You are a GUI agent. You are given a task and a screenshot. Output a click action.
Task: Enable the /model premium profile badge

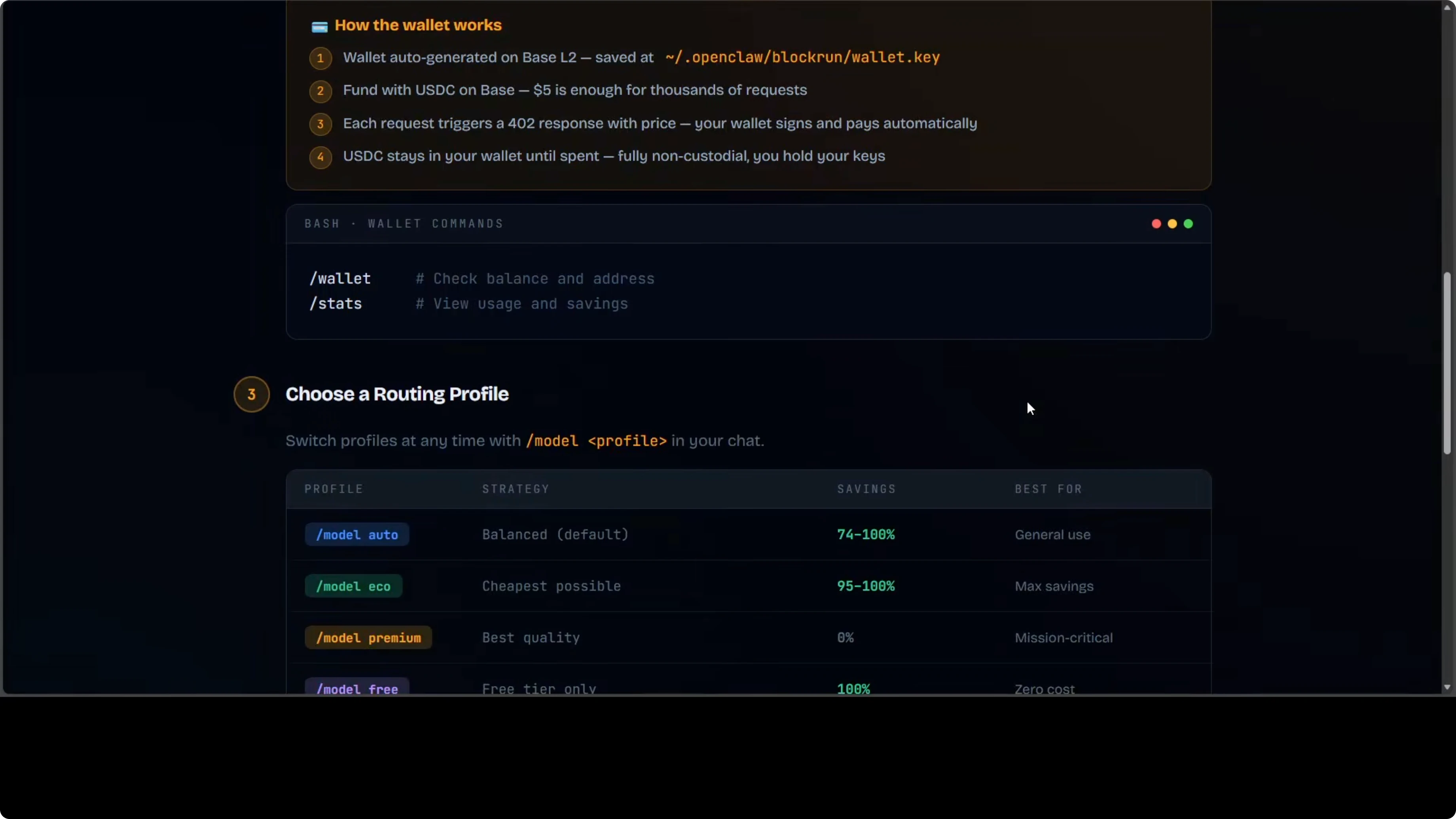point(368,637)
